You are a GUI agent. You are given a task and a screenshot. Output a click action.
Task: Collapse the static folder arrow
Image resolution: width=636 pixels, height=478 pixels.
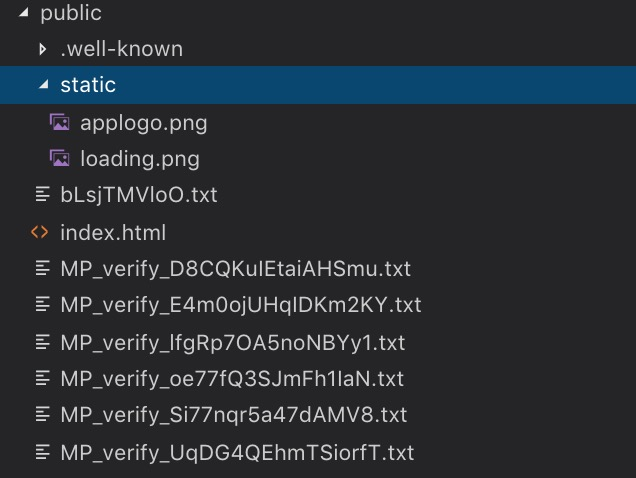[x=44, y=84]
